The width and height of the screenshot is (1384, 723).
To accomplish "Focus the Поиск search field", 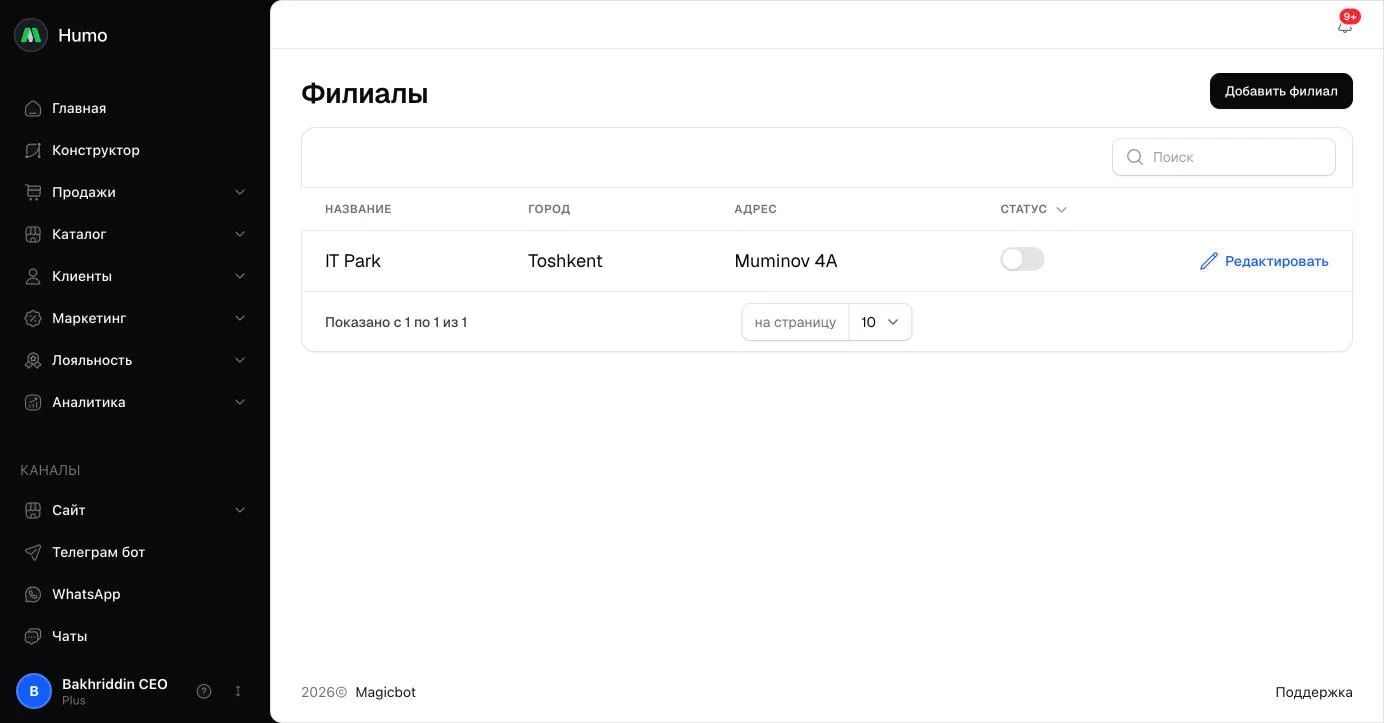I will 1224,157.
